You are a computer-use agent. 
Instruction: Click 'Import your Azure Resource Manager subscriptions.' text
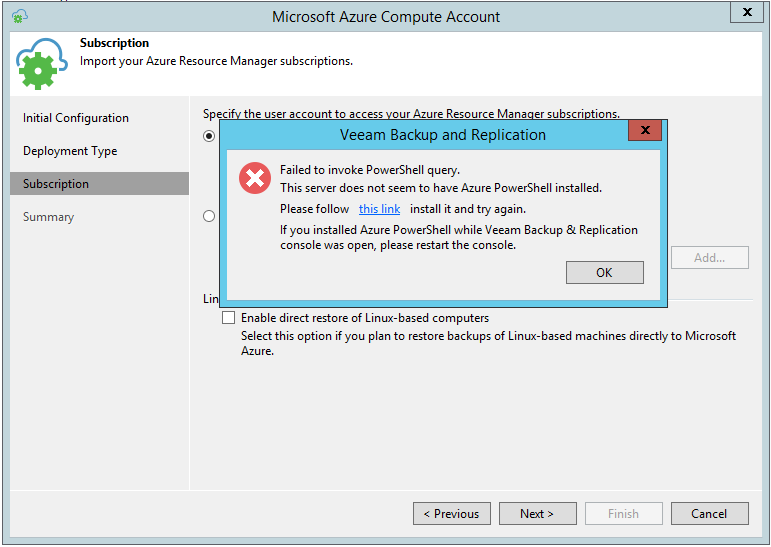(216, 61)
